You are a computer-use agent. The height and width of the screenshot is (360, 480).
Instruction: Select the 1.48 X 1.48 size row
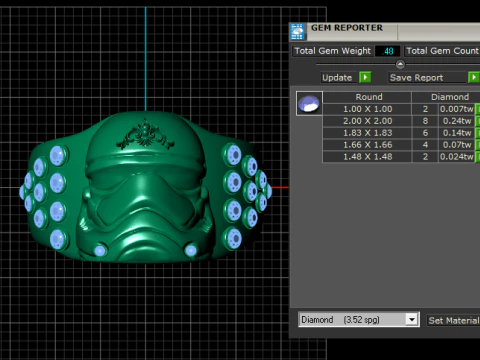[367, 157]
